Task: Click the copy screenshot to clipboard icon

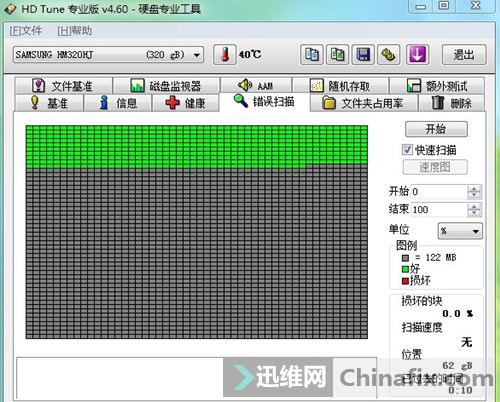Action: coord(337,54)
